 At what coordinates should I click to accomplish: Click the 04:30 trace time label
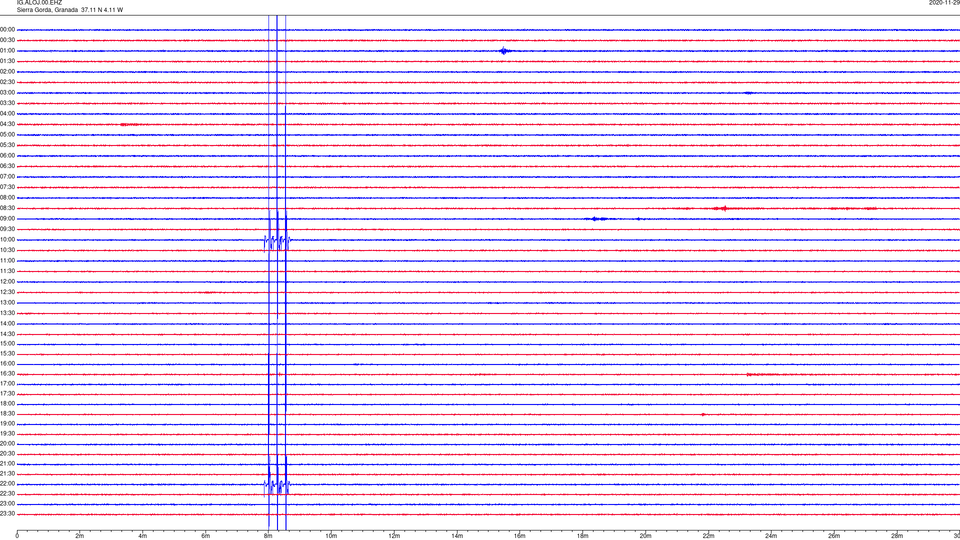pos(7,124)
